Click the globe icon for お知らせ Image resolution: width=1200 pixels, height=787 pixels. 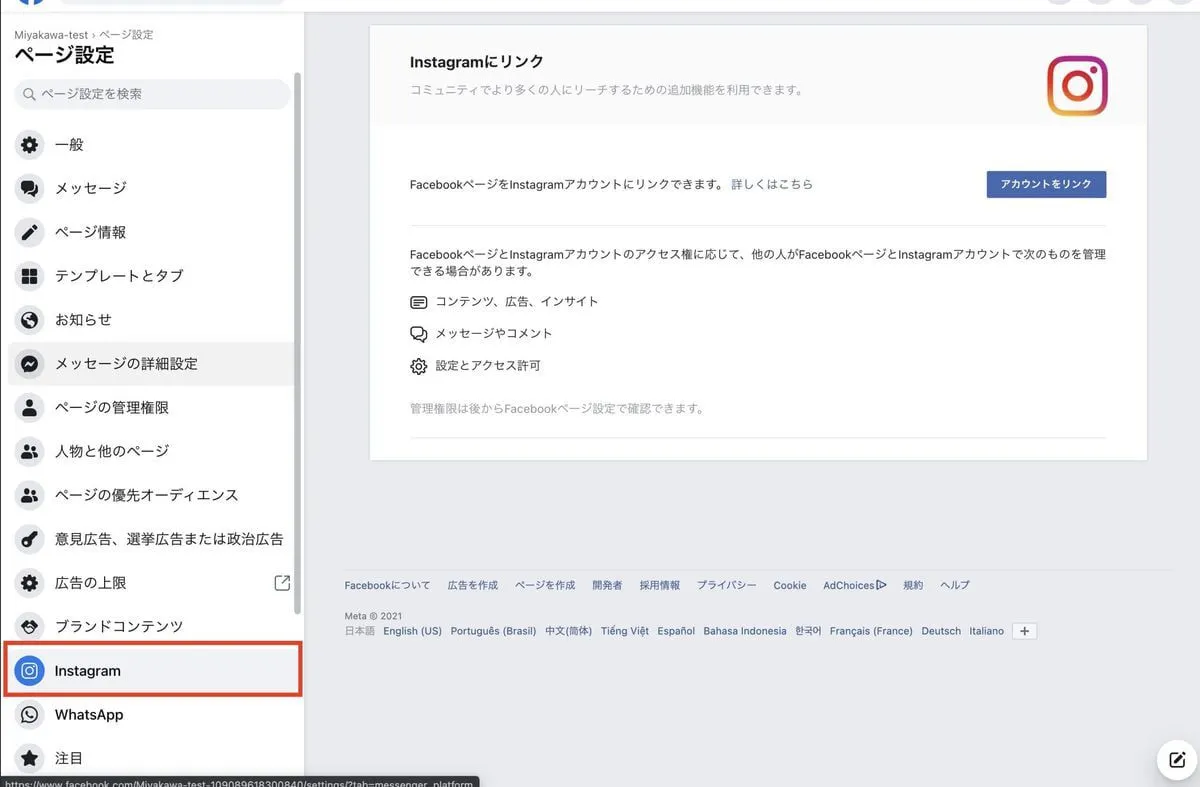click(x=30, y=320)
